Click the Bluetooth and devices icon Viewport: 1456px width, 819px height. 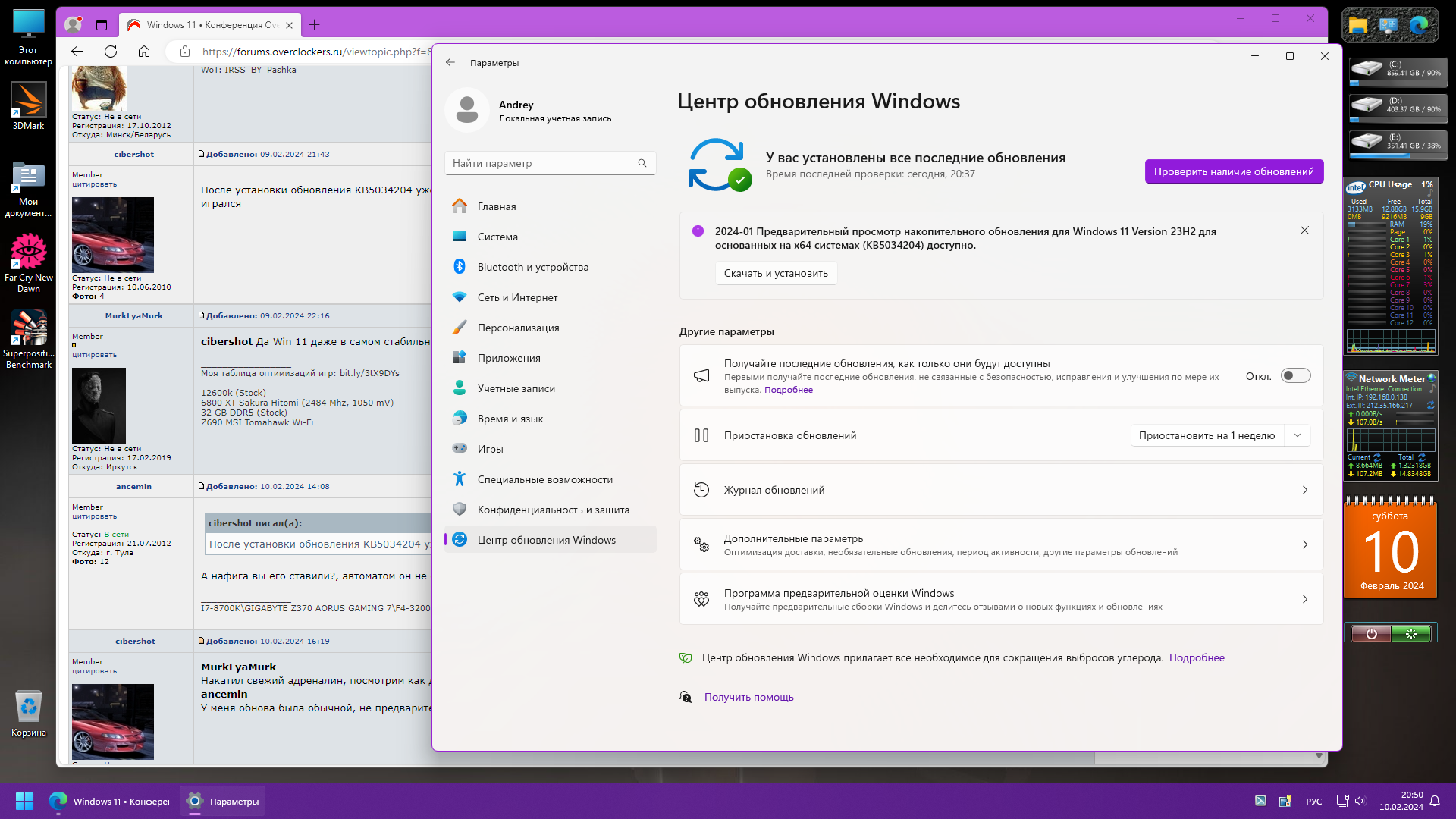click(460, 267)
